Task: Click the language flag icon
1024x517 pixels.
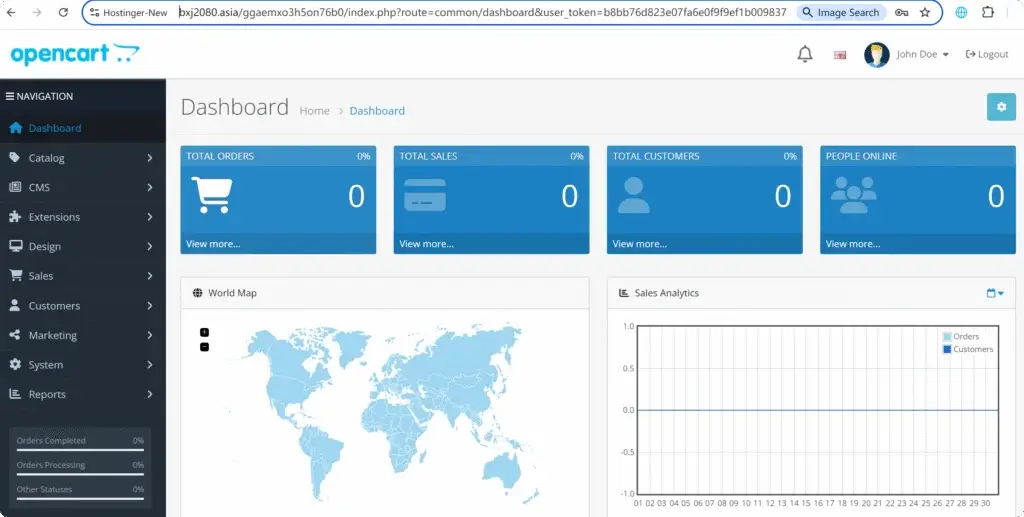Action: [840, 55]
